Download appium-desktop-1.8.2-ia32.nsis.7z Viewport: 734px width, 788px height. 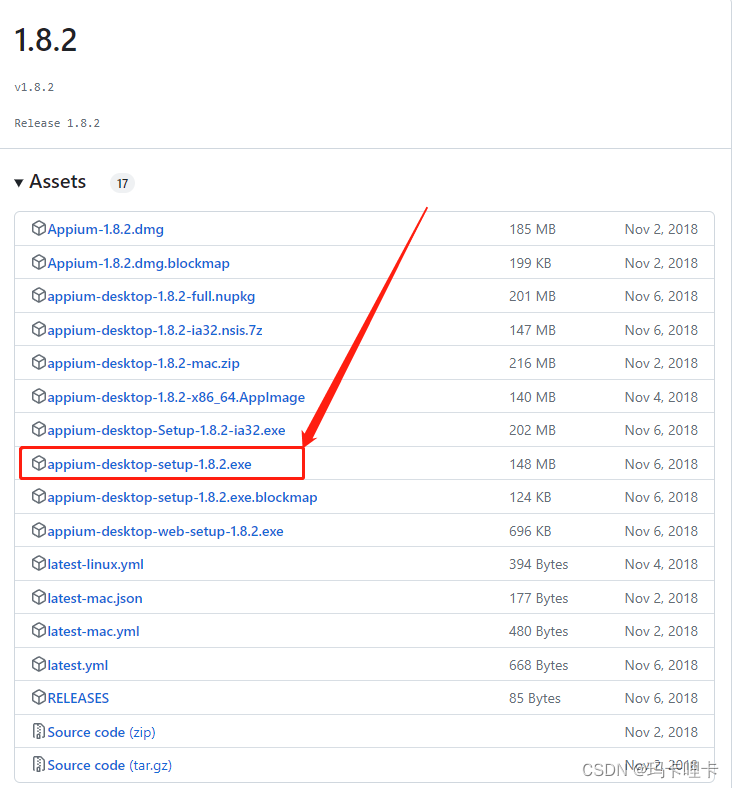(155, 330)
